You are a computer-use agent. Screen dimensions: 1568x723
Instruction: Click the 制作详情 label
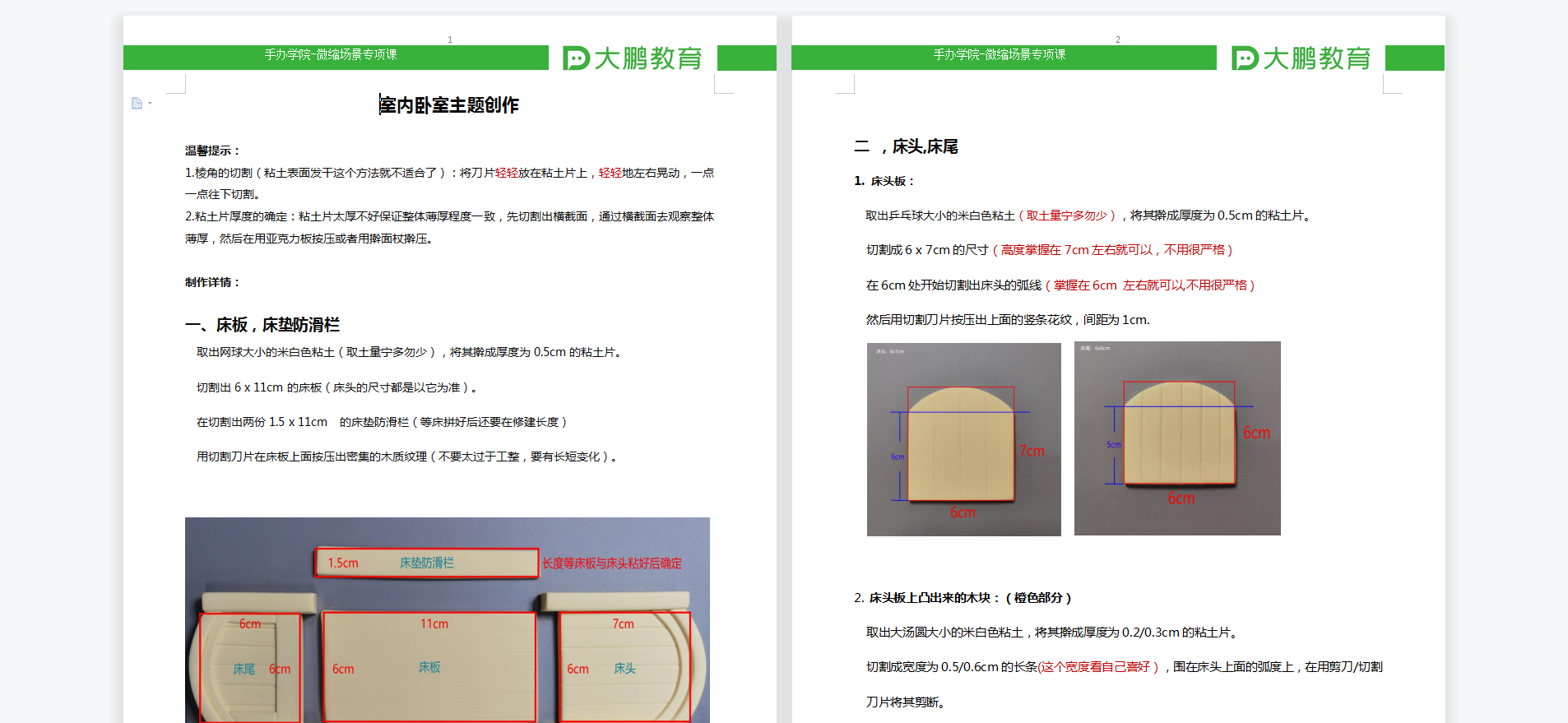[212, 282]
